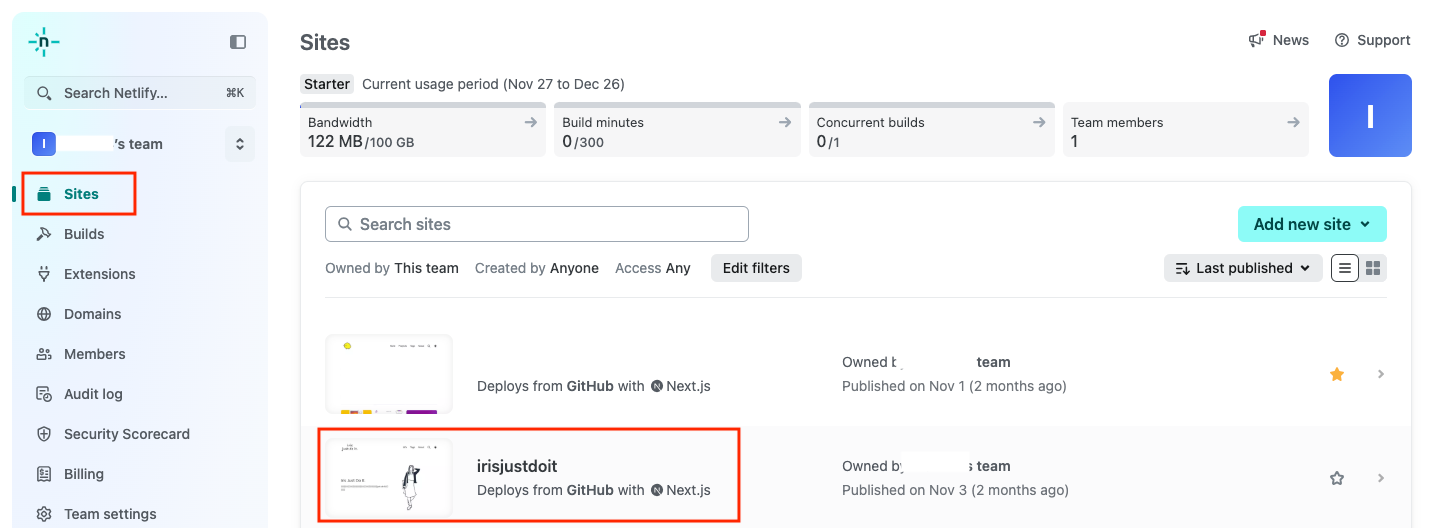Click the Search sites input field
Viewport: 1444px width, 528px height.
pyautogui.click(x=537, y=224)
